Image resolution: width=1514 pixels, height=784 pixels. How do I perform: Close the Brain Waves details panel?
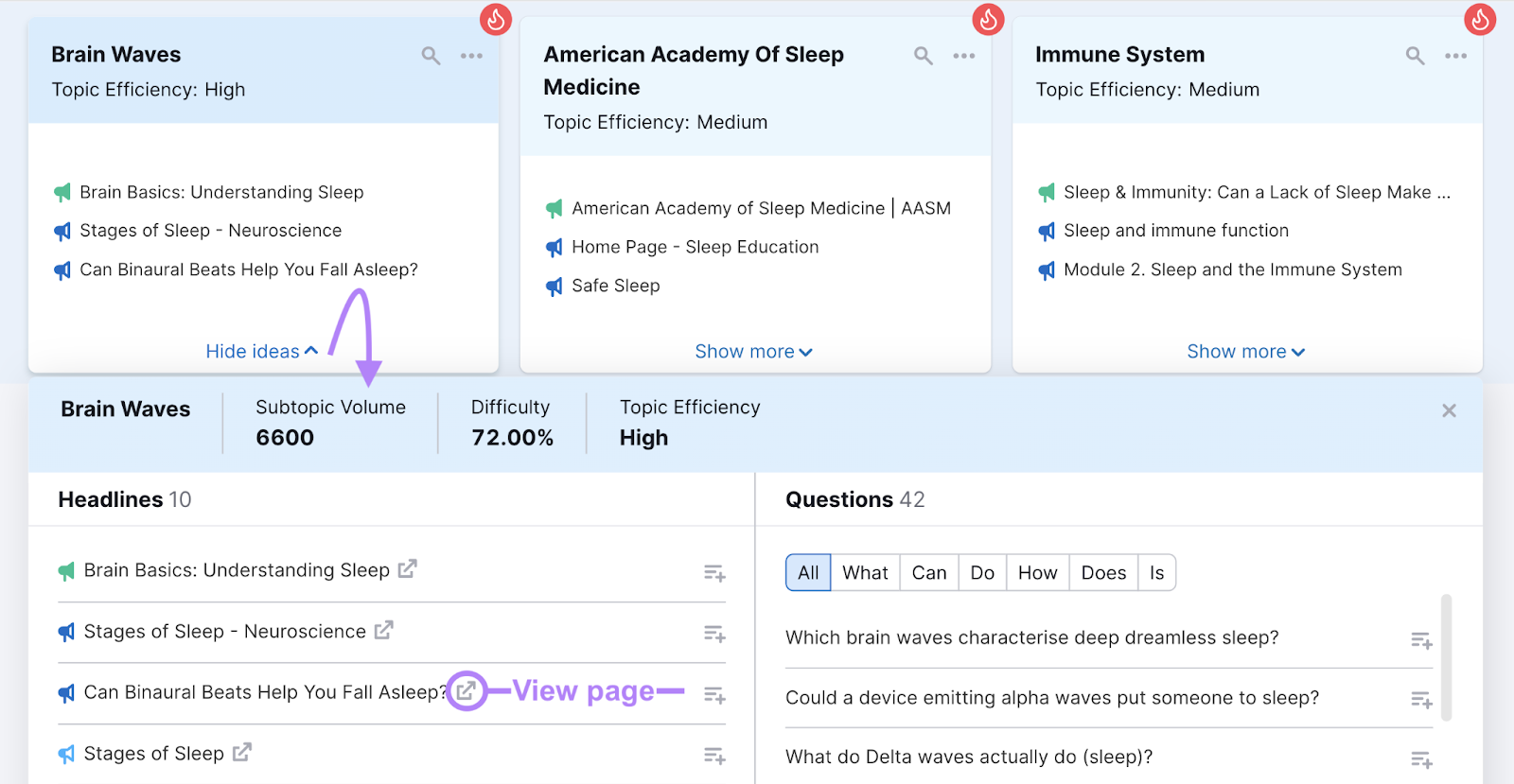pyautogui.click(x=1449, y=410)
